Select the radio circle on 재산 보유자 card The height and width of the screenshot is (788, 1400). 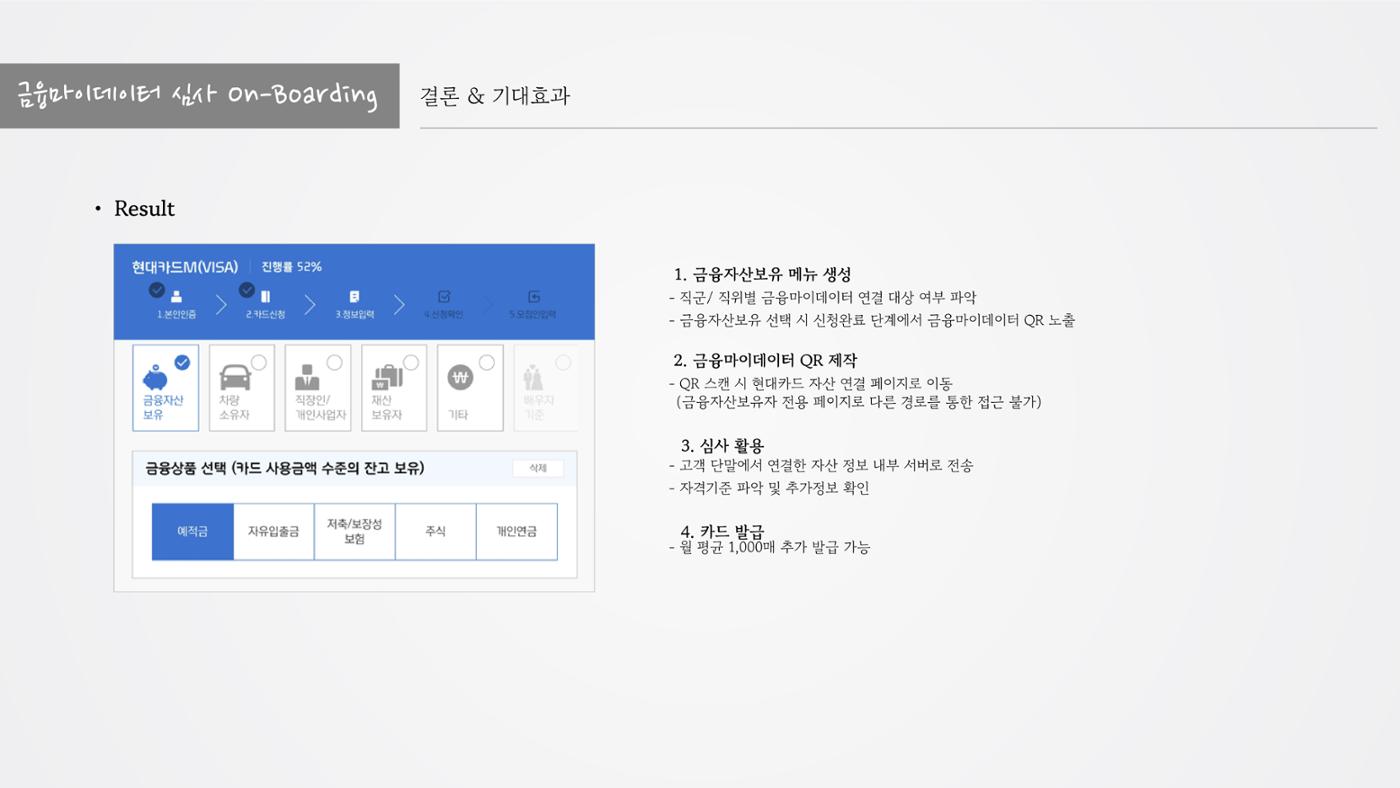coord(411,362)
